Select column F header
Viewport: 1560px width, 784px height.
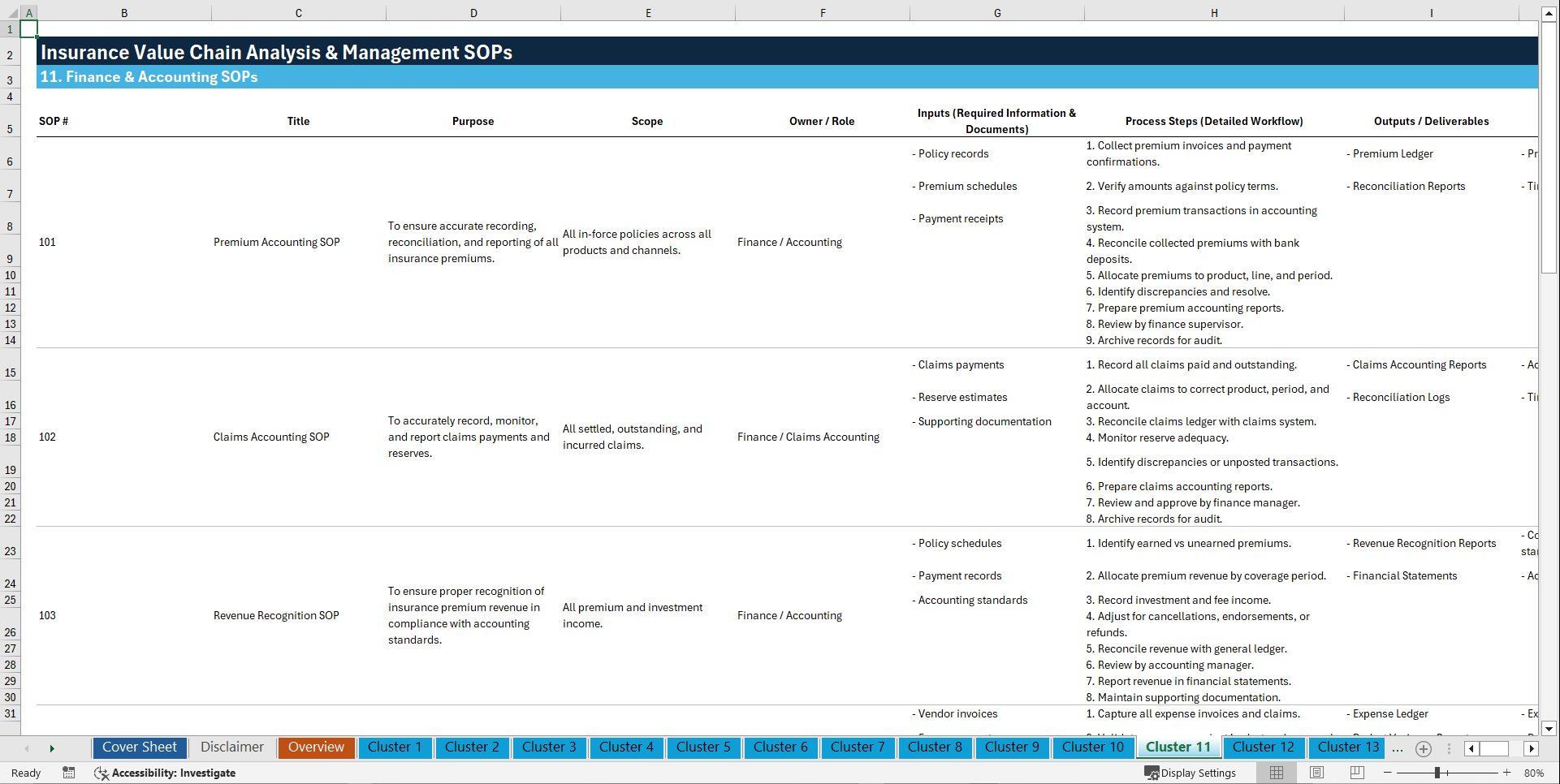coord(823,12)
